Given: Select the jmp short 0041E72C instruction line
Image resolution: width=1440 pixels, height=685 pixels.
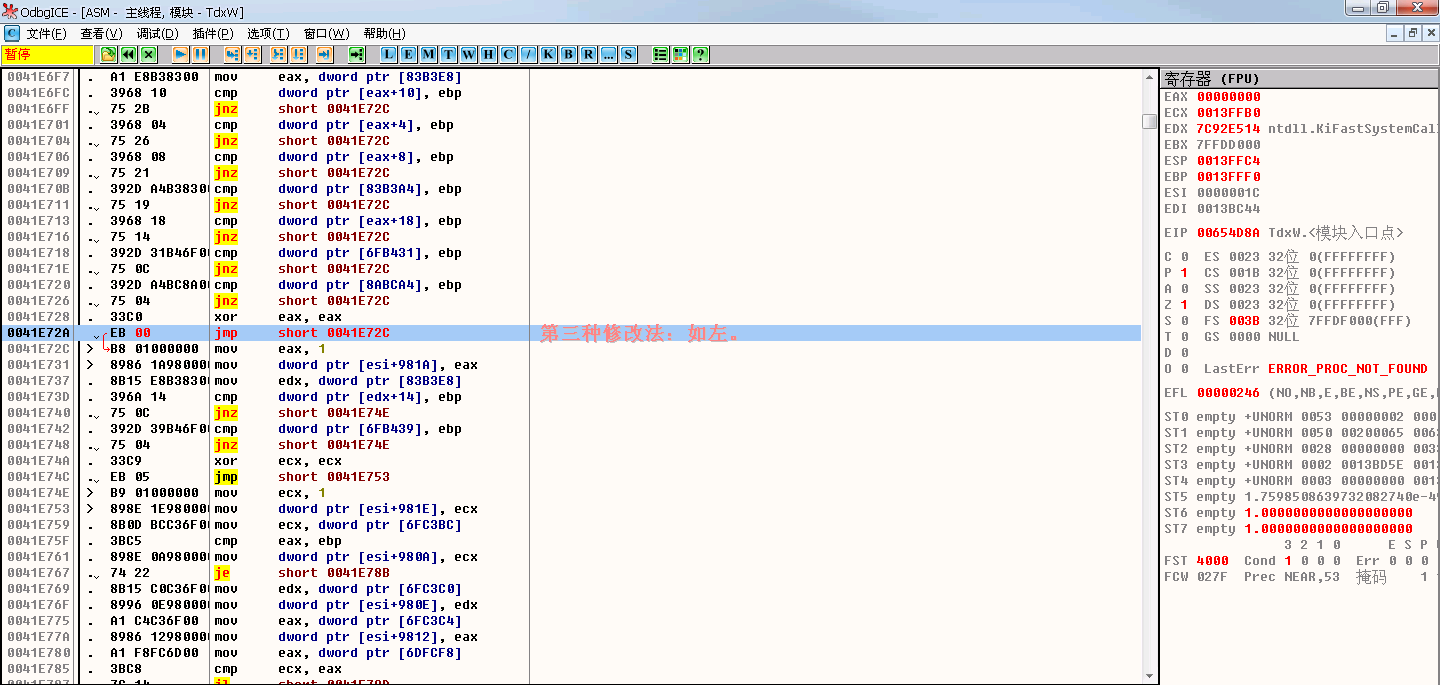Looking at the screenshot, I should click(570, 333).
